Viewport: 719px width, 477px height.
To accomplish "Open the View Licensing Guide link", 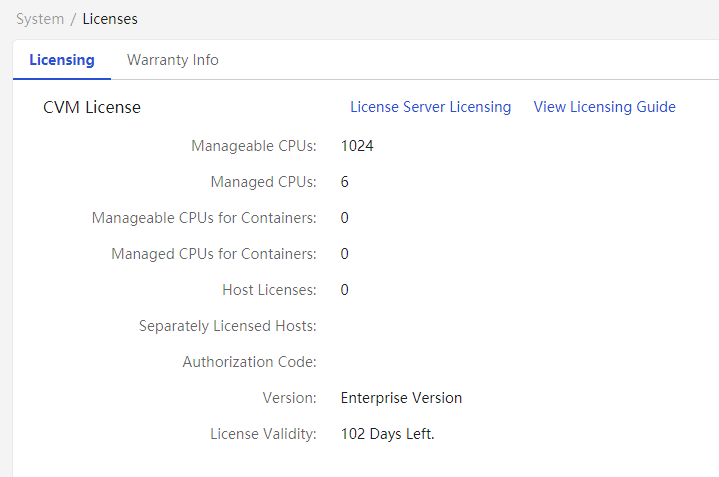I will click(x=604, y=107).
